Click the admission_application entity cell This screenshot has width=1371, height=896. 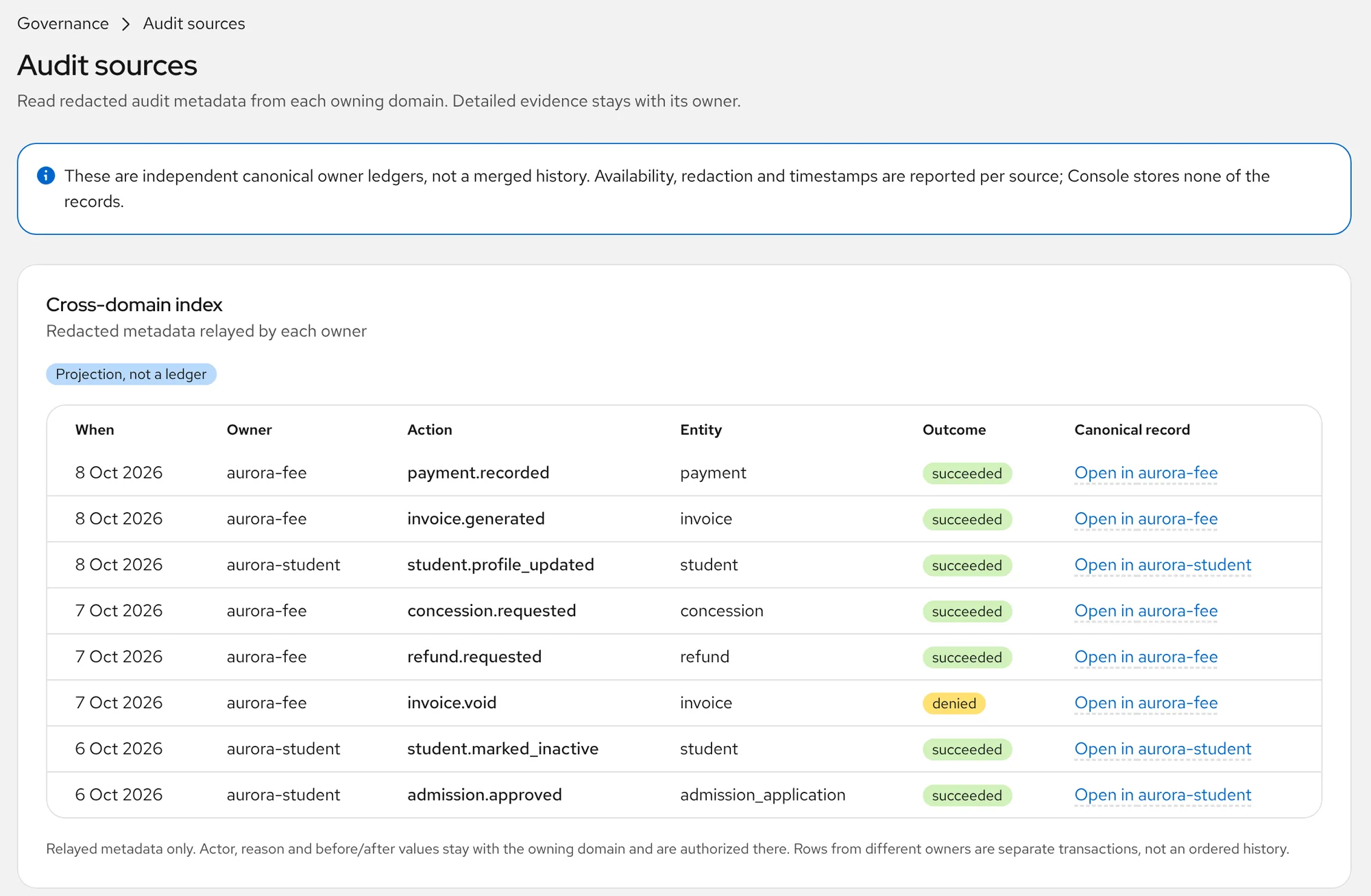click(762, 795)
